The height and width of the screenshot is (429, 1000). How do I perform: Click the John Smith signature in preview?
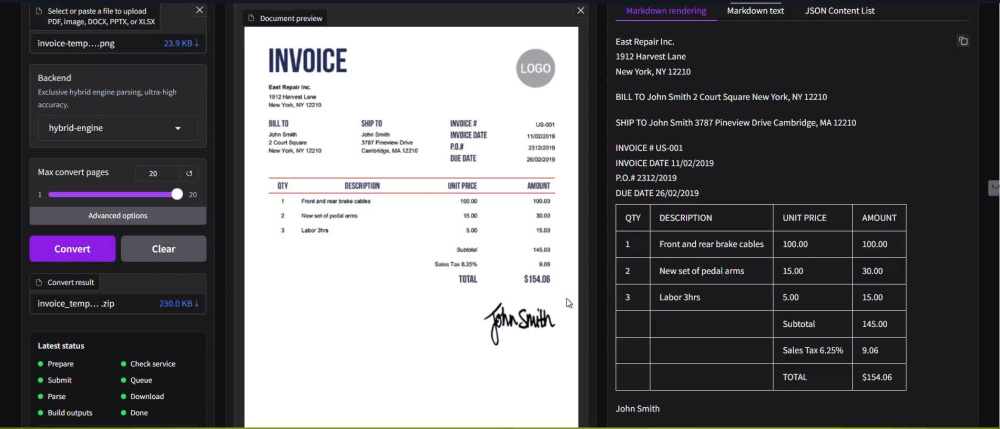click(x=519, y=323)
